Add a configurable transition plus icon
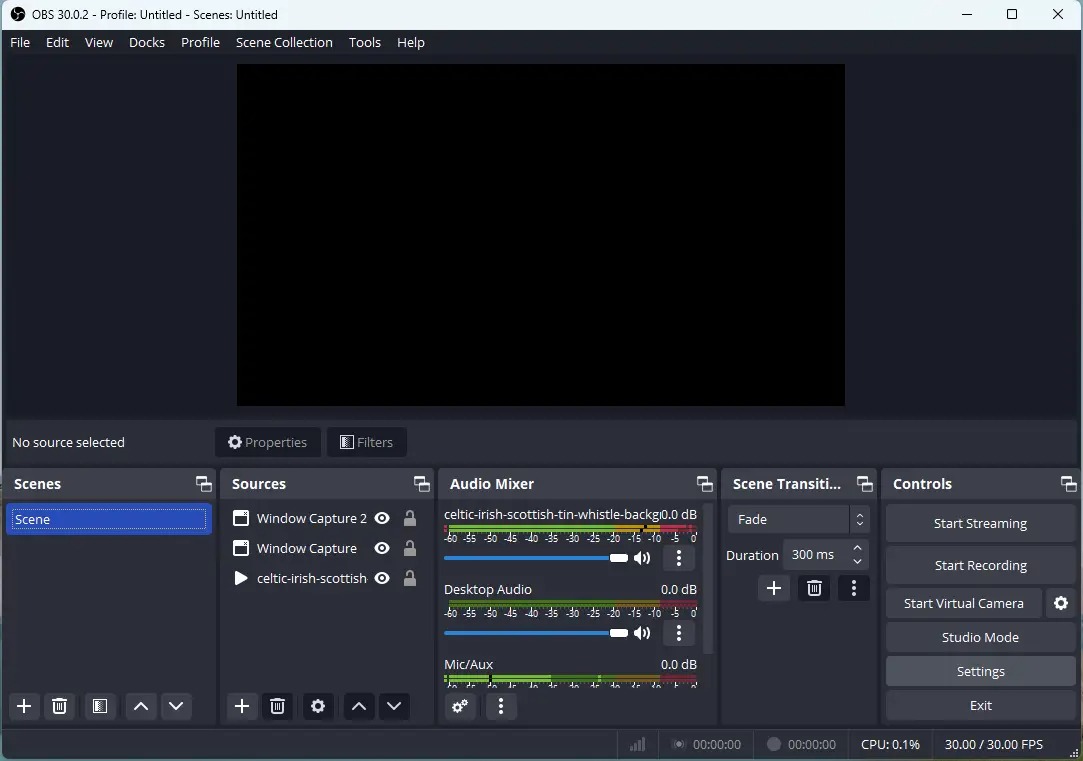This screenshot has width=1083, height=761. (x=773, y=588)
